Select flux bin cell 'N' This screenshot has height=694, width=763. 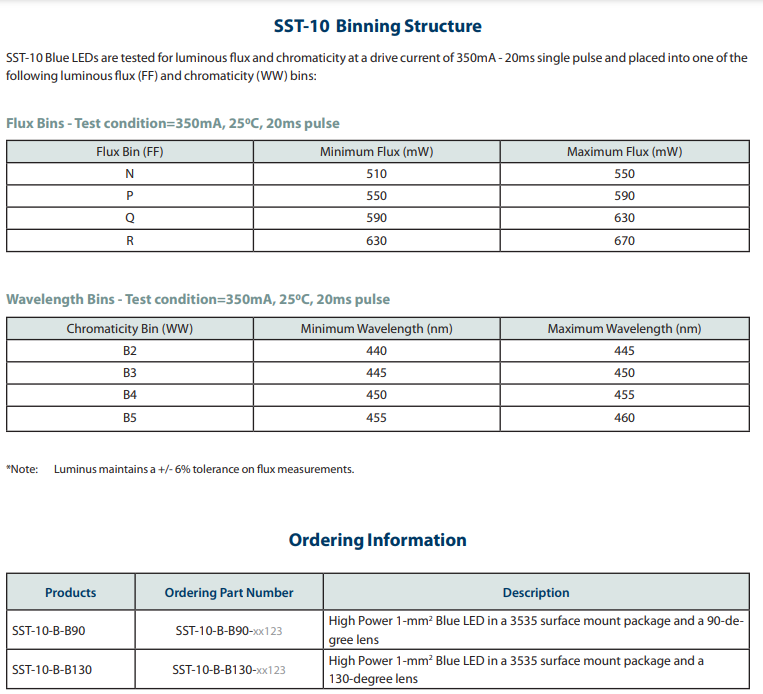pos(130,174)
